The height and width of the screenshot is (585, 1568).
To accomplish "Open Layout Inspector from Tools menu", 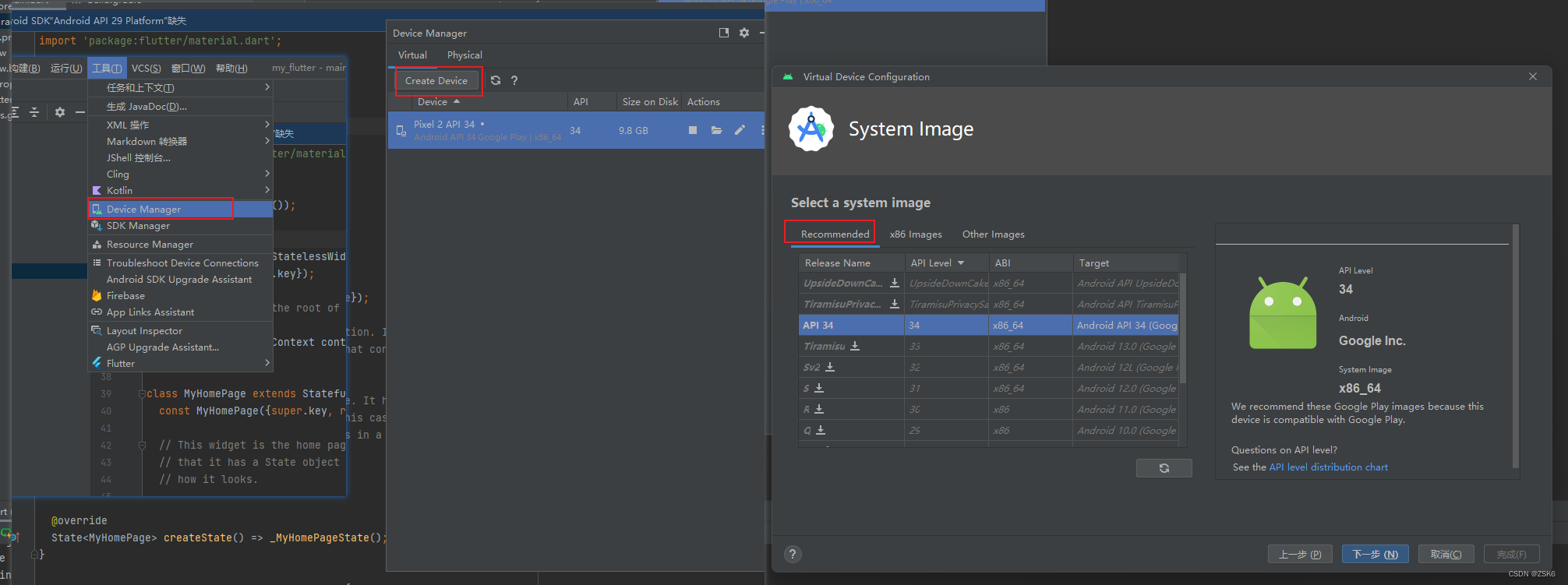I will pos(181,330).
